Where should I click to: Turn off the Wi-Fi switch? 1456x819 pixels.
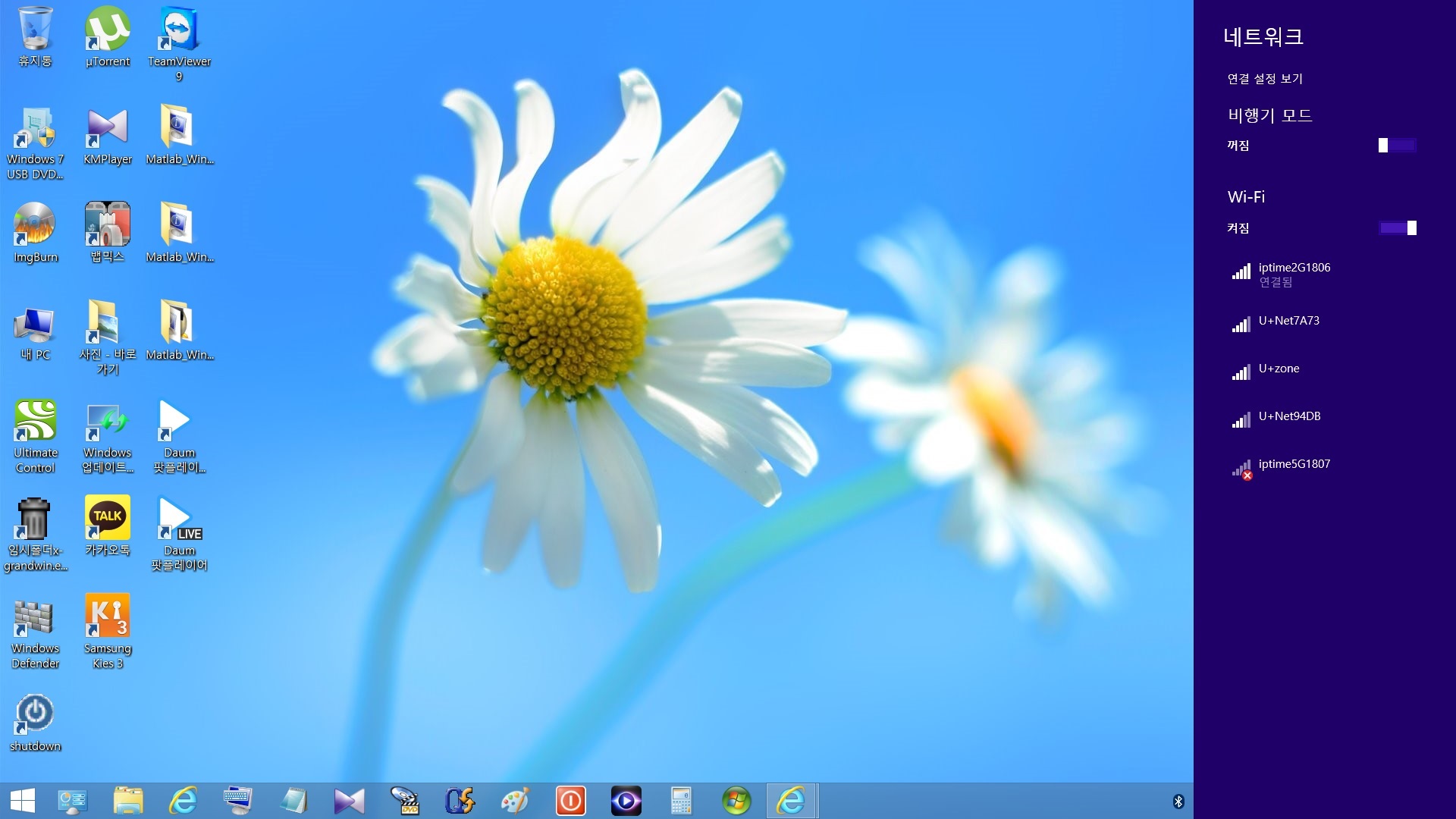(x=1397, y=227)
